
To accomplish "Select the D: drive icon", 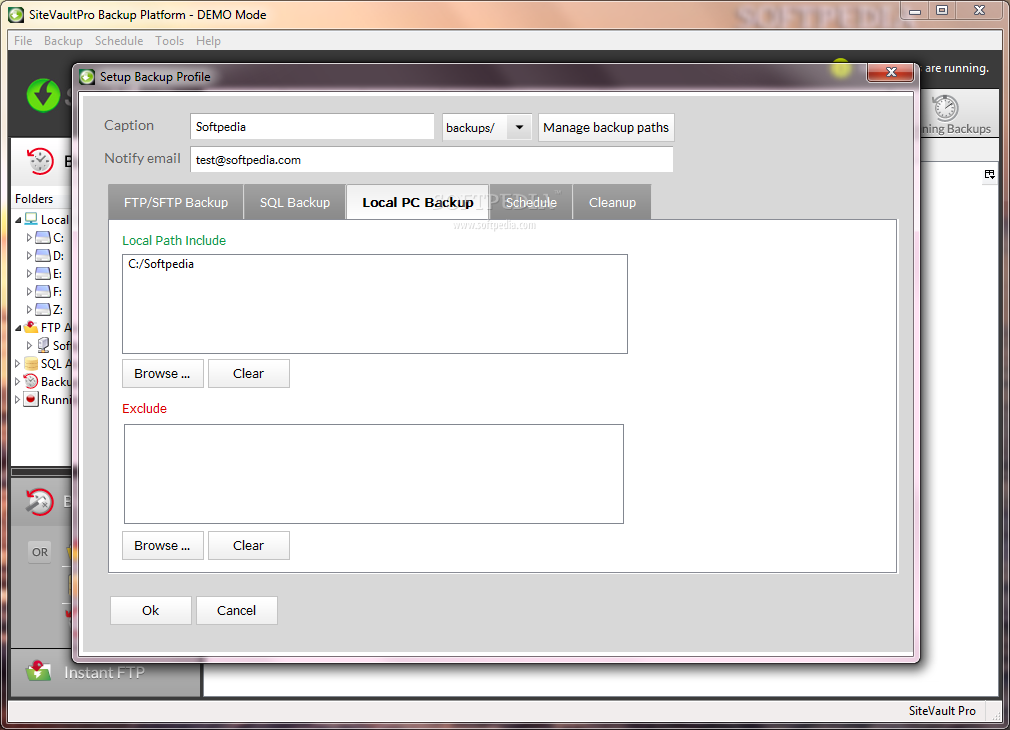I will pos(43,256).
